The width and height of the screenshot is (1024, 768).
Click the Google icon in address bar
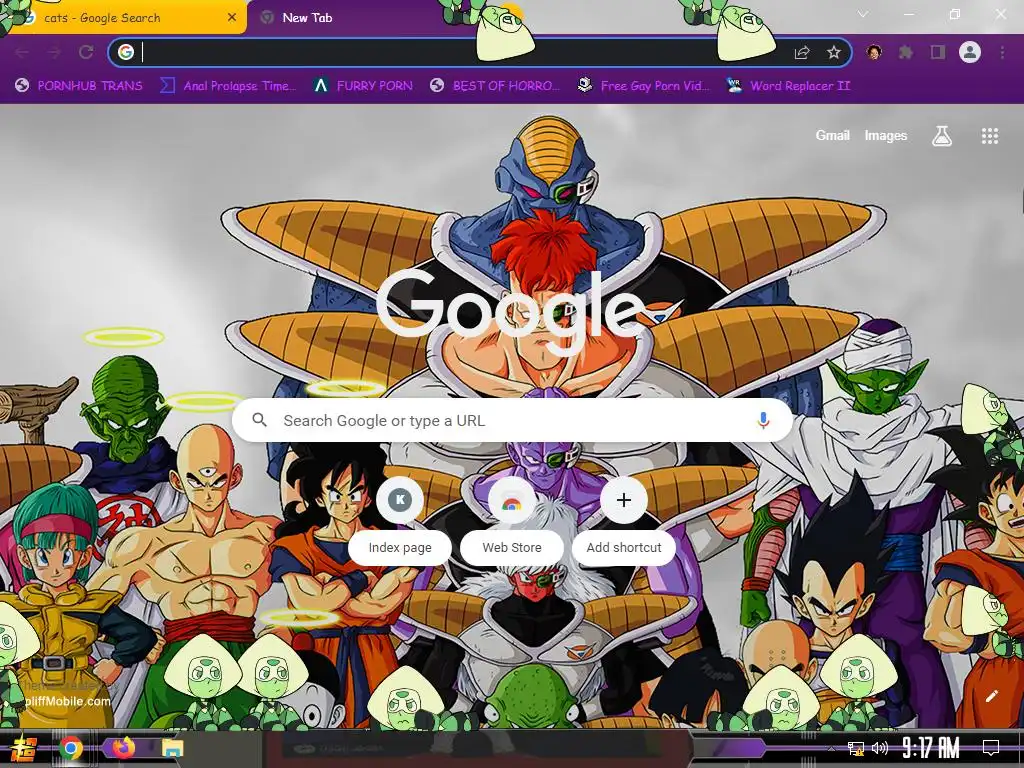point(126,52)
